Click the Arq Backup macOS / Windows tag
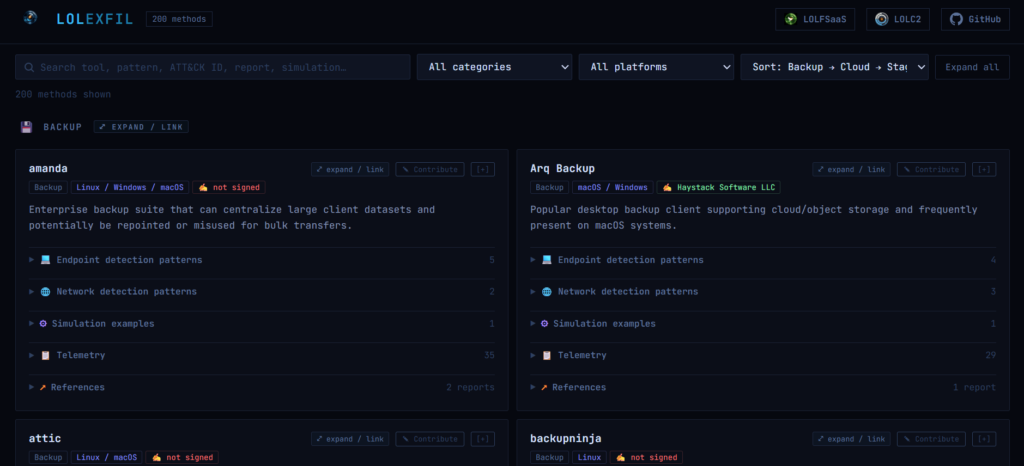 pos(611,187)
